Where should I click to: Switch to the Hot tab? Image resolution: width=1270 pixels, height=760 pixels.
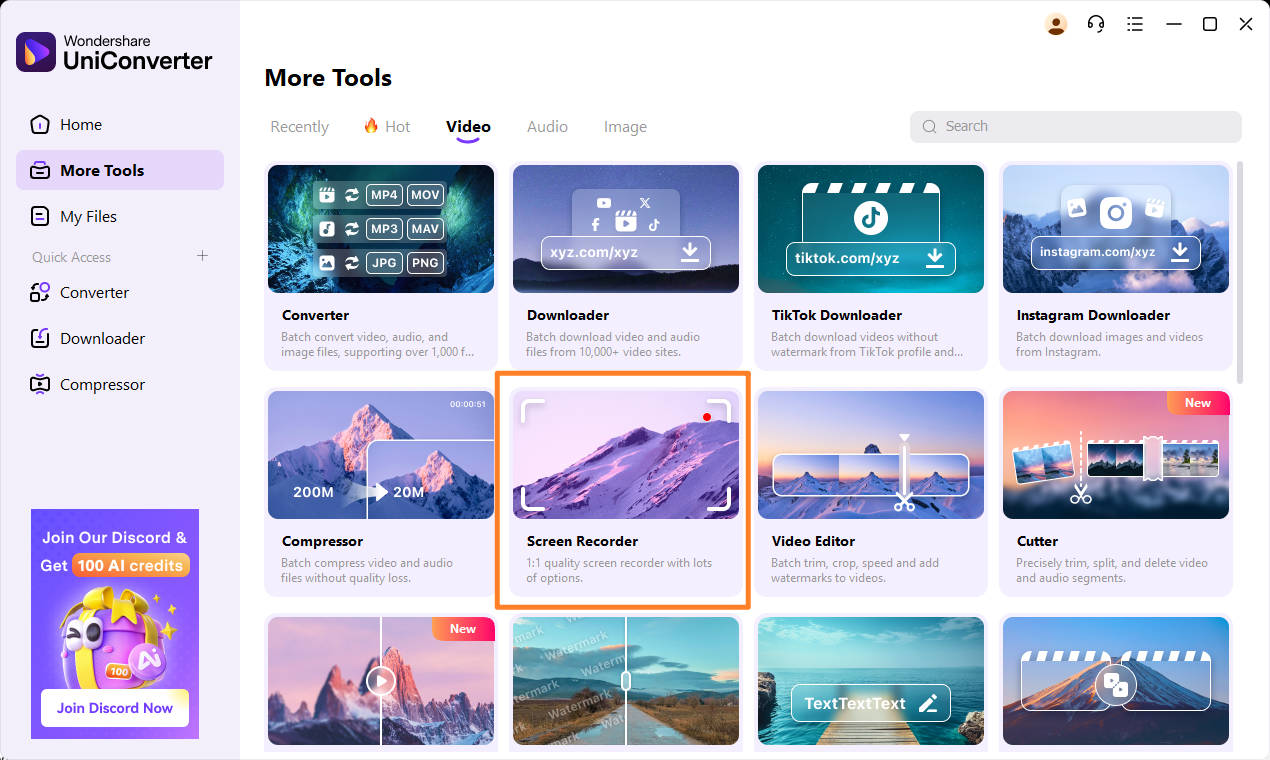[387, 127]
